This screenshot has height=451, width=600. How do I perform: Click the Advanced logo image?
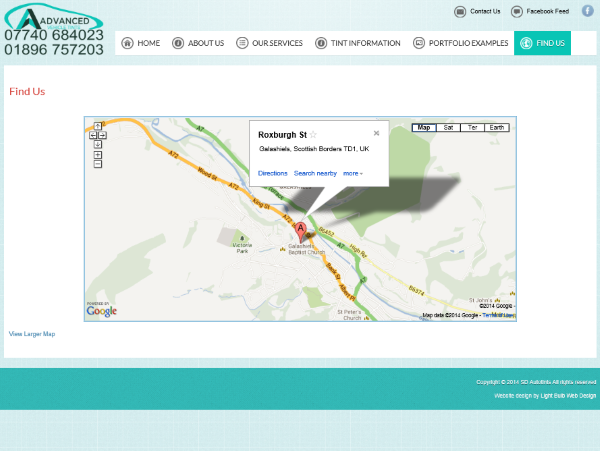tap(53, 18)
